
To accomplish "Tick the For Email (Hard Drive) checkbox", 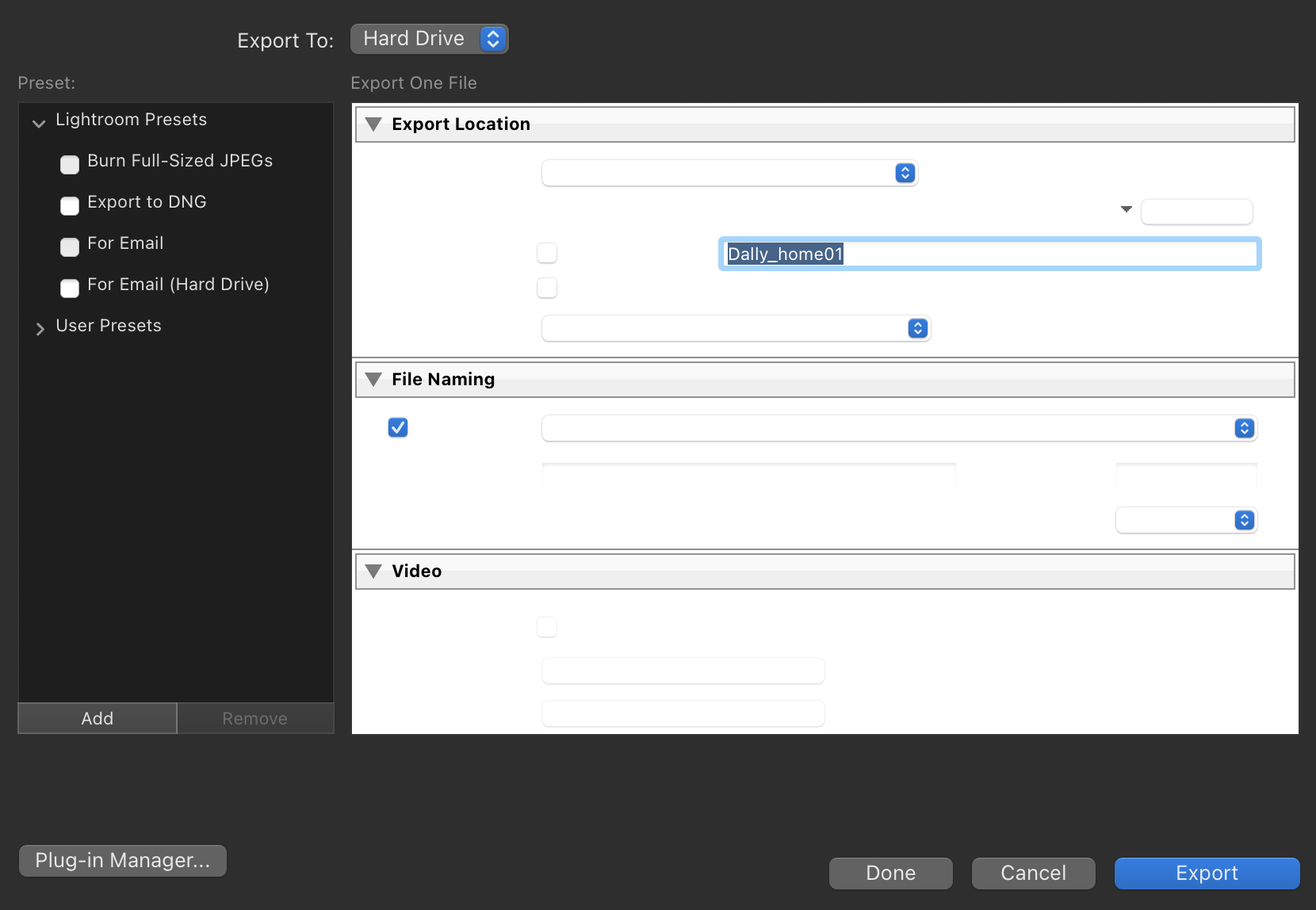I will click(x=70, y=288).
